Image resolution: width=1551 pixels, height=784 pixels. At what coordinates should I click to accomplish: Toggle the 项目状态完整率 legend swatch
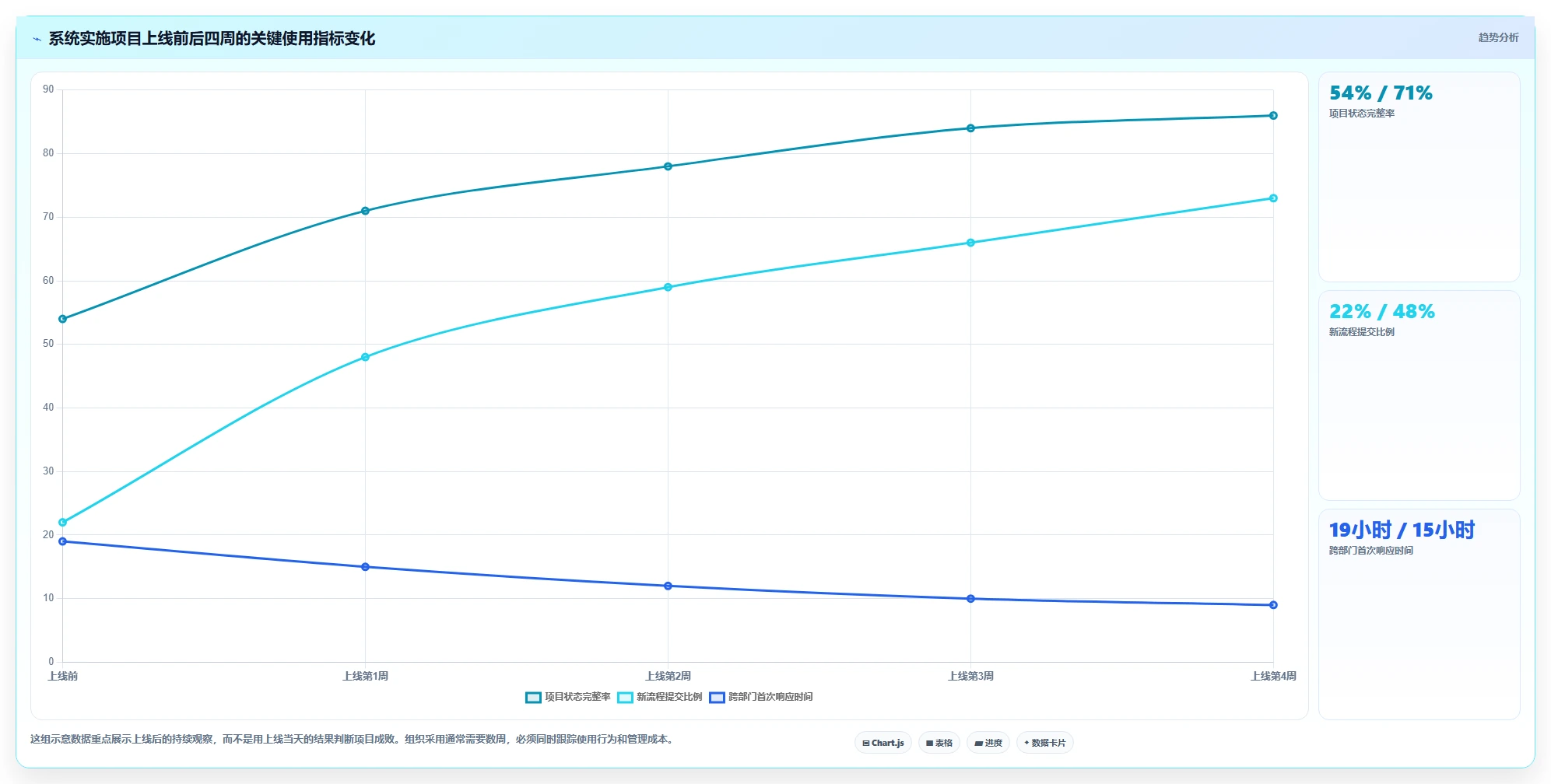pyautogui.click(x=533, y=698)
